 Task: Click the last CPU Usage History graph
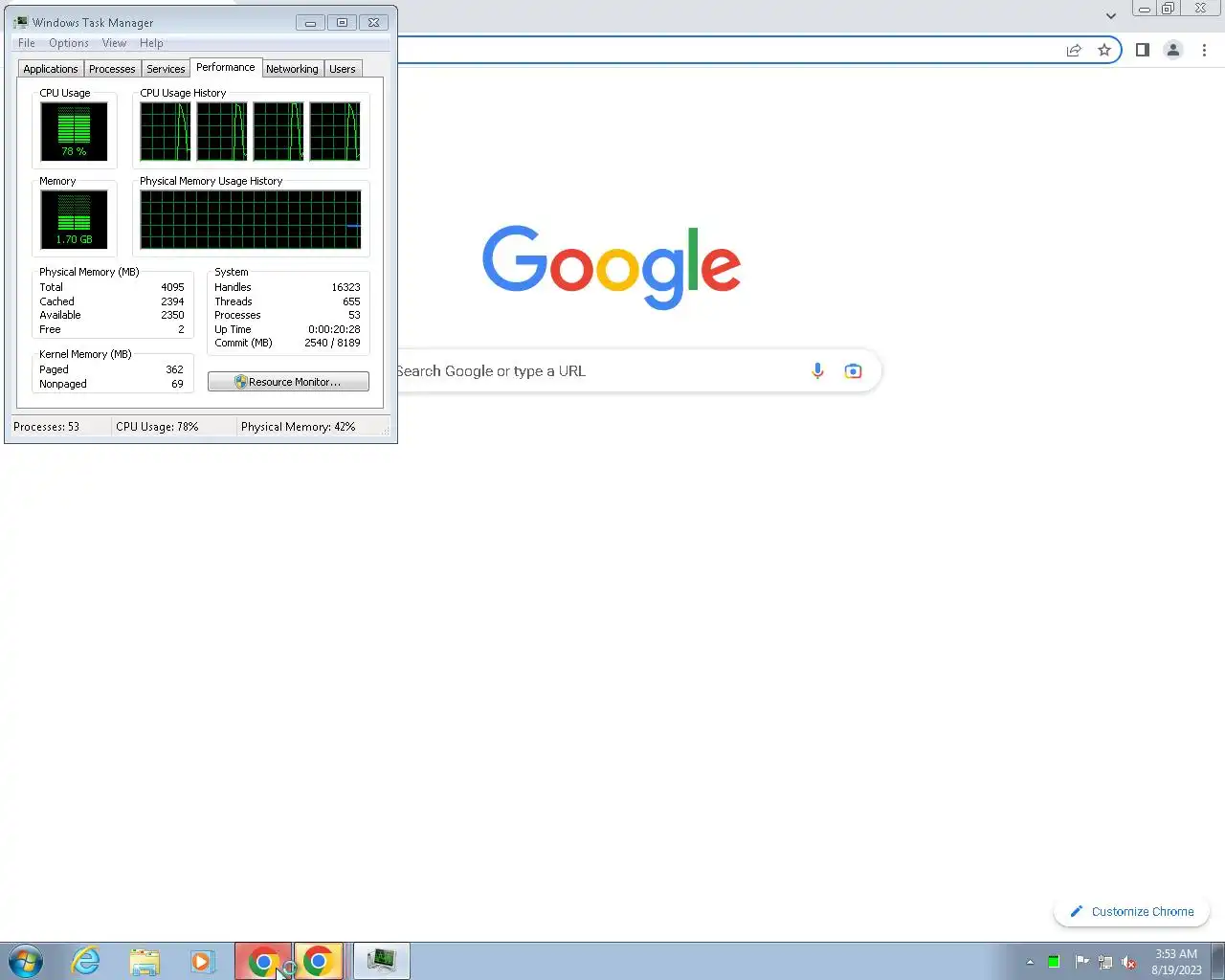[335, 131]
